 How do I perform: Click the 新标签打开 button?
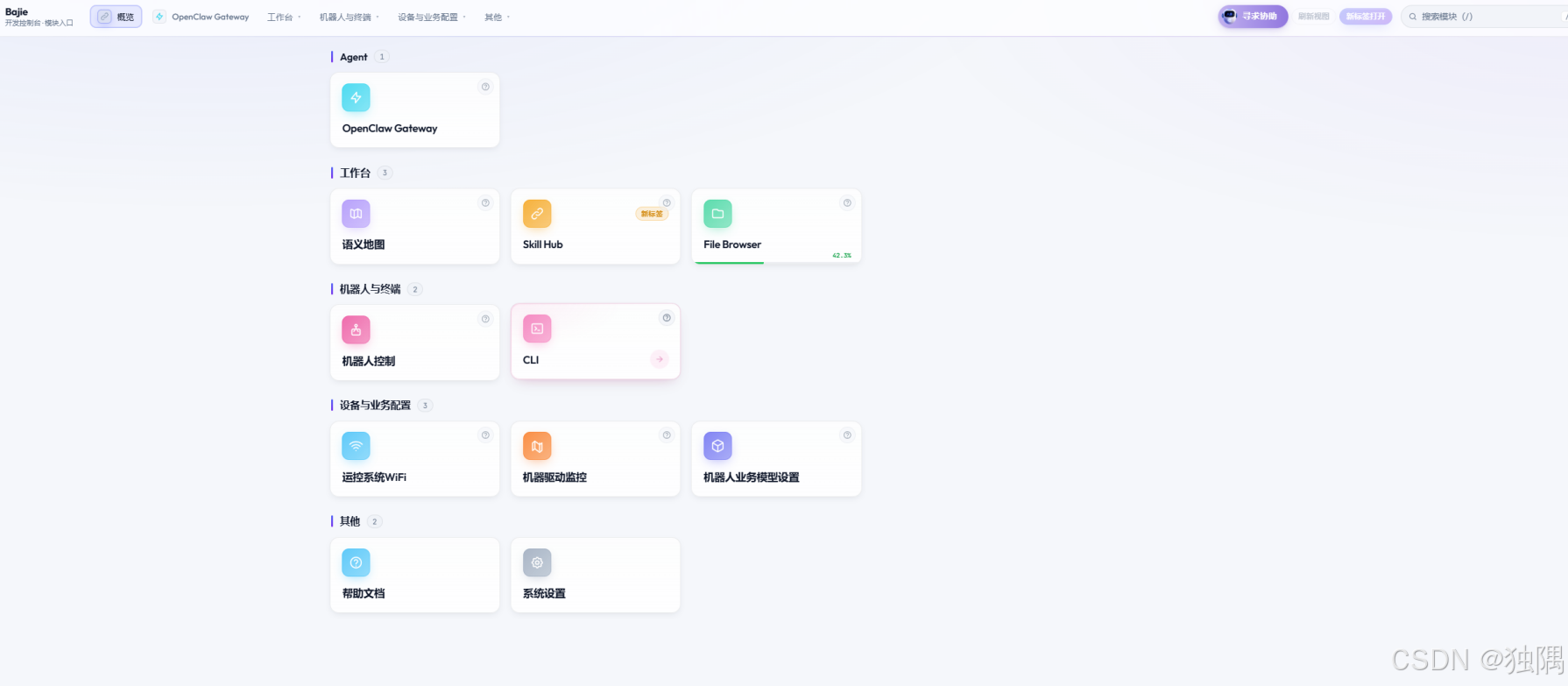[x=1366, y=17]
